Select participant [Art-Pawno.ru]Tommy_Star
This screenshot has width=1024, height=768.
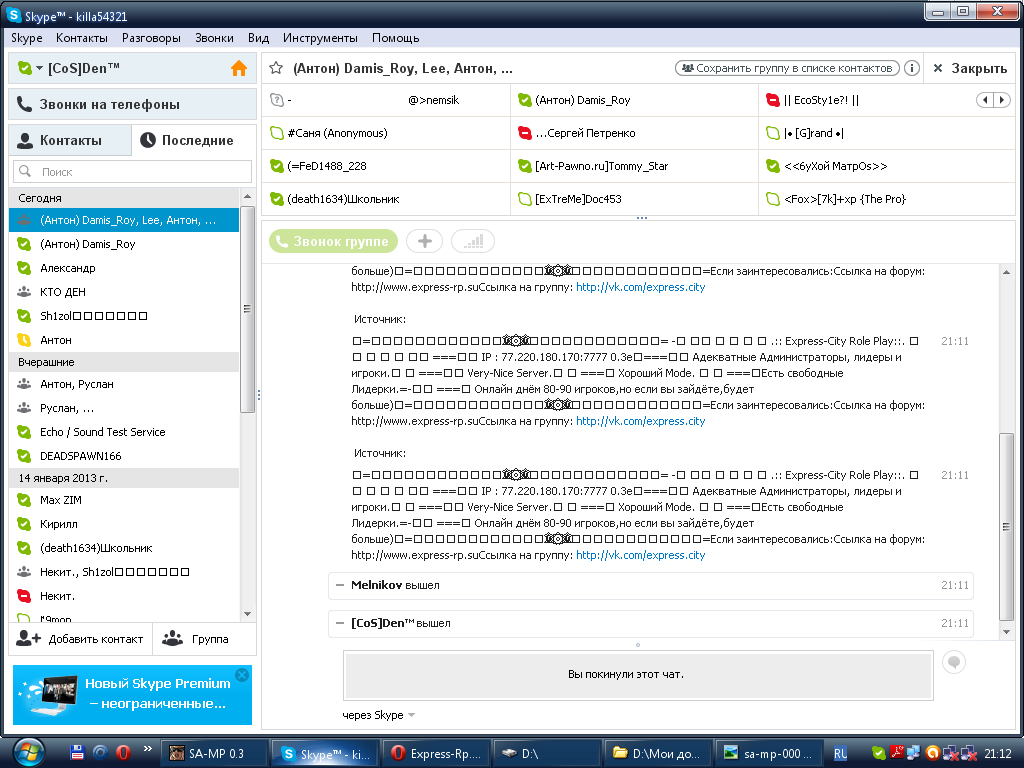(x=601, y=166)
